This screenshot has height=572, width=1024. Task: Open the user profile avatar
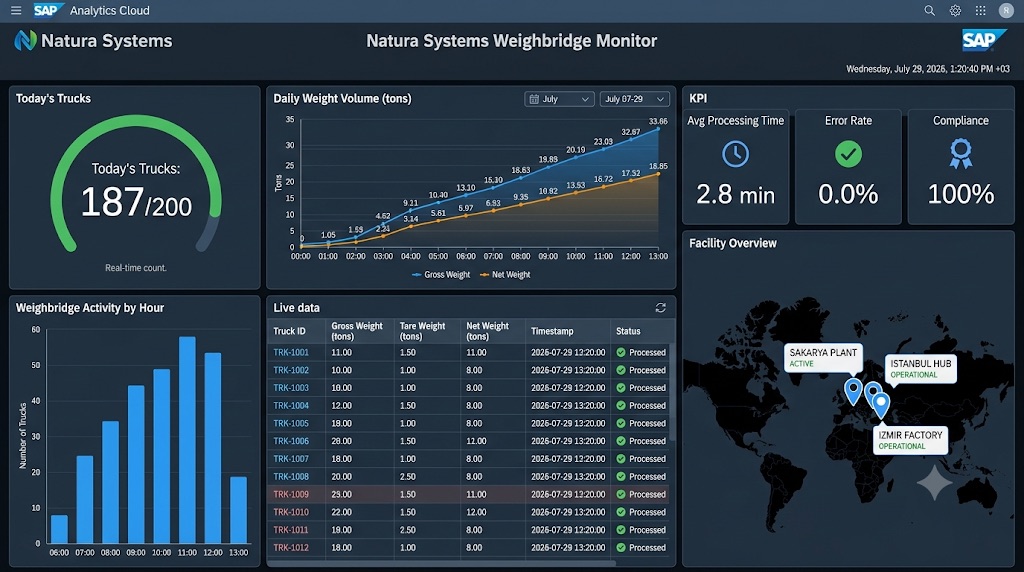(x=1006, y=10)
